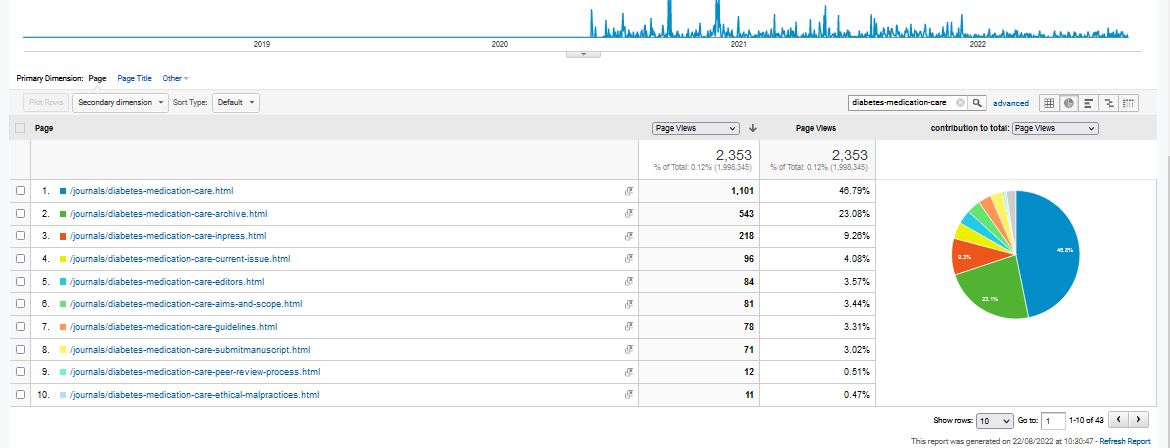Expand the Other primary dimension menu

click(x=175, y=78)
